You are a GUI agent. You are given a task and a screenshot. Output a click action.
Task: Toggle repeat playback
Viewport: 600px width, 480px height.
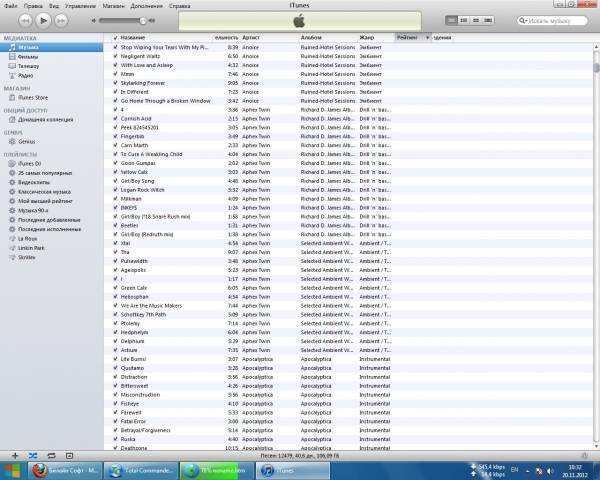click(x=51, y=456)
